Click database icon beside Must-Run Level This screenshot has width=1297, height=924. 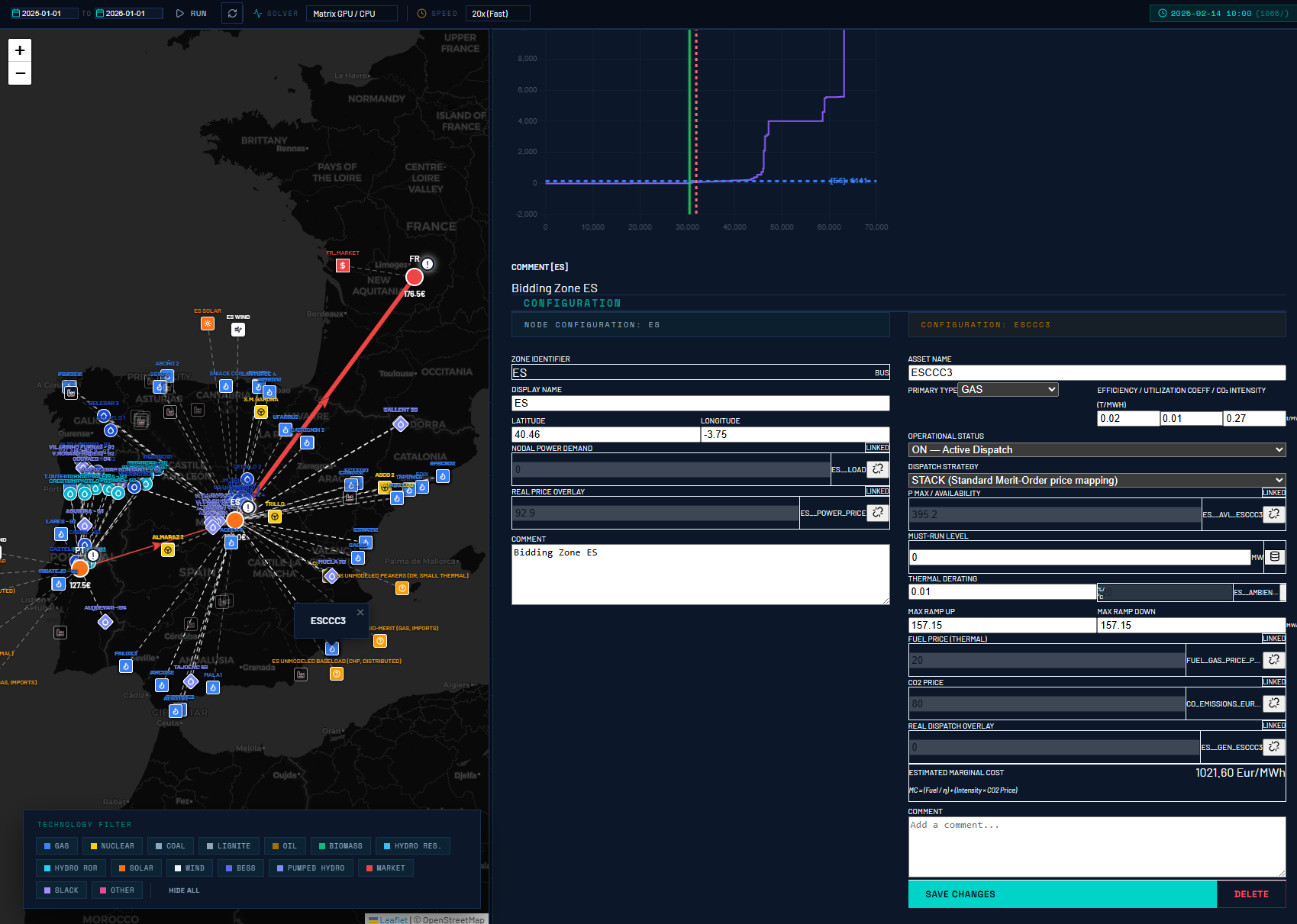coord(1275,557)
